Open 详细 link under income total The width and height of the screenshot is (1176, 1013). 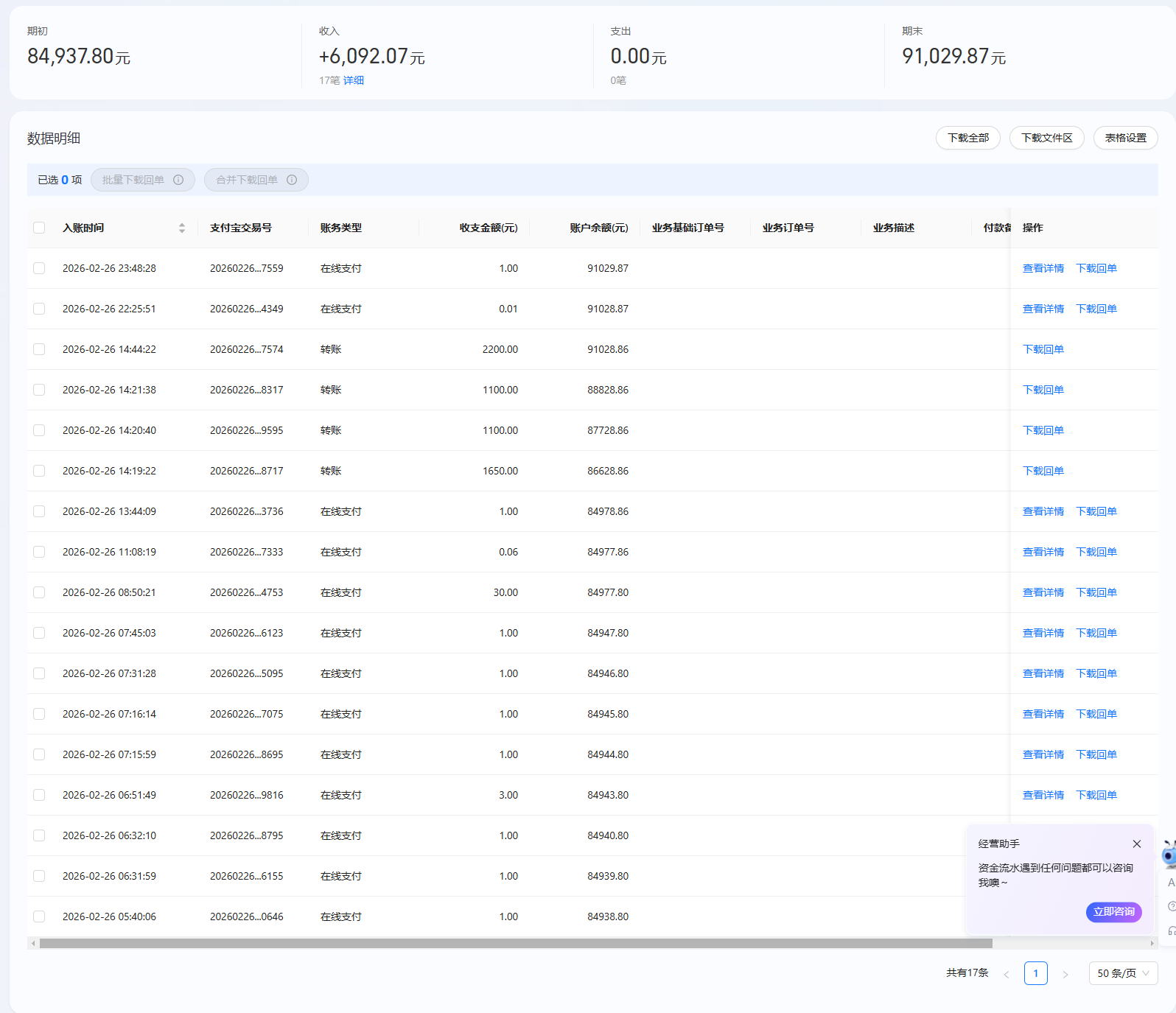[x=354, y=80]
